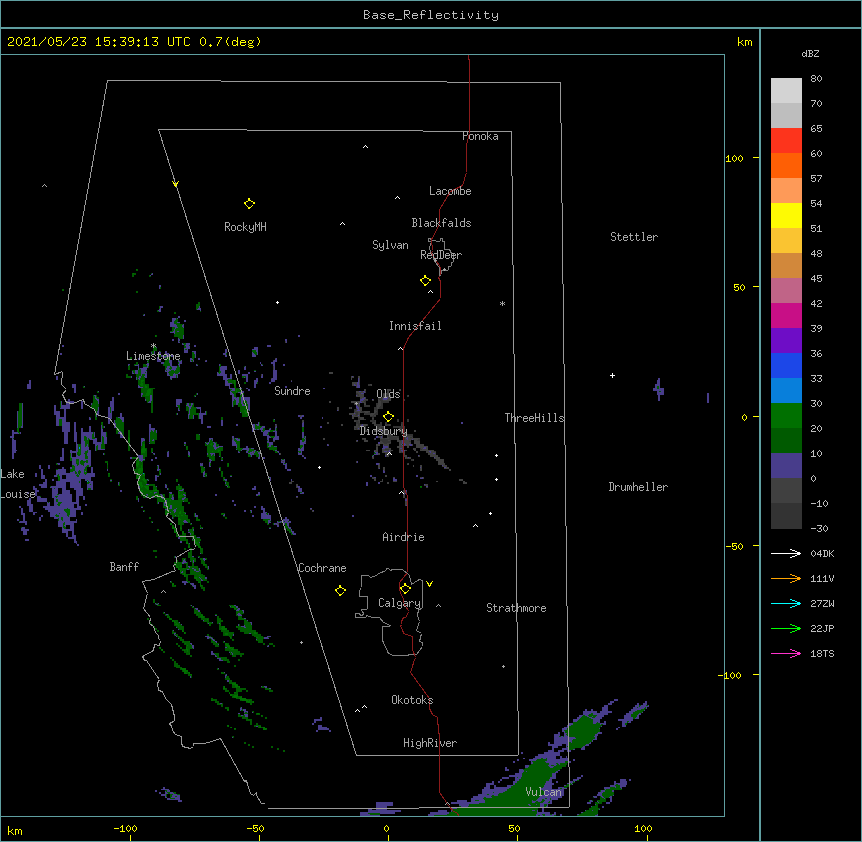
Task: Click the Ponoka city label
Action: [480, 136]
